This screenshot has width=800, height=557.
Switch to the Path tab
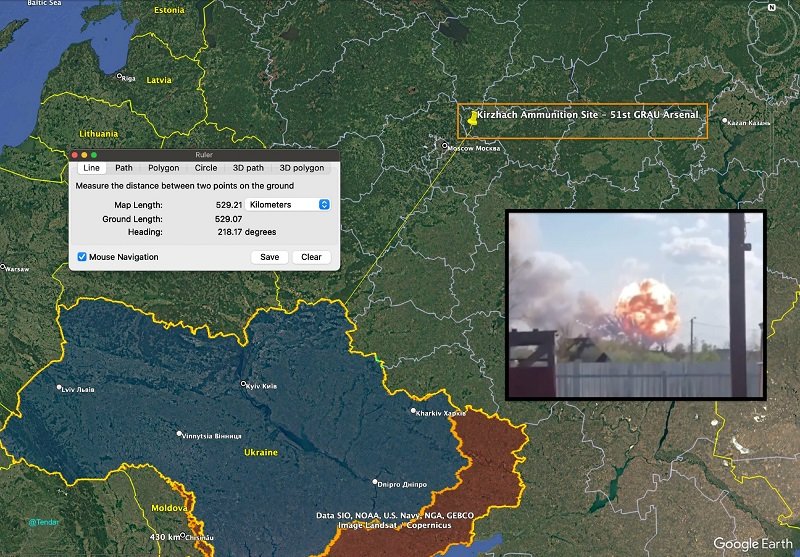123,168
